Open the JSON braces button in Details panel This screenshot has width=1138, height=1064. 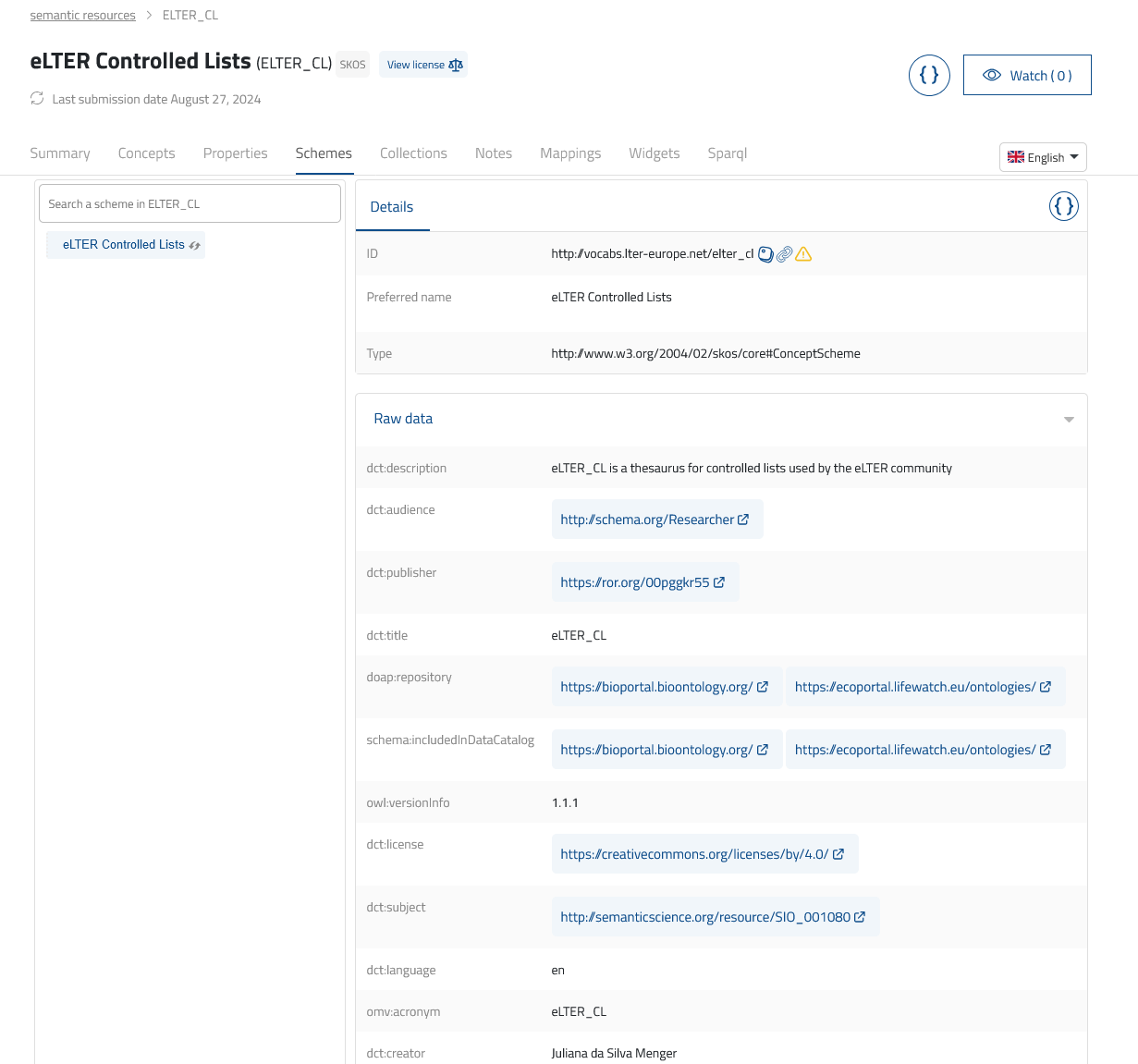click(x=1064, y=206)
